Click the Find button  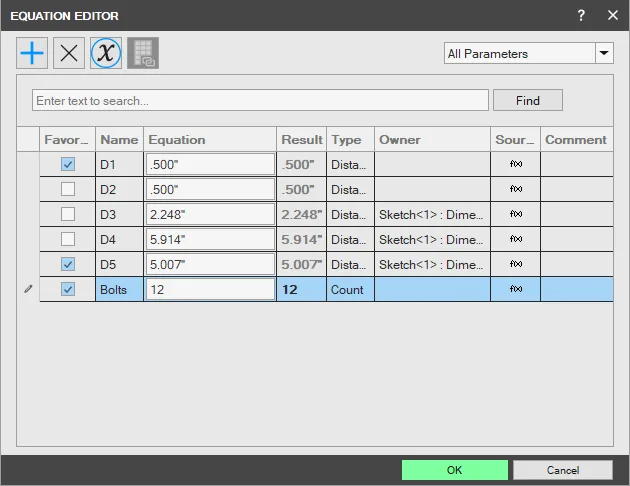pos(528,100)
